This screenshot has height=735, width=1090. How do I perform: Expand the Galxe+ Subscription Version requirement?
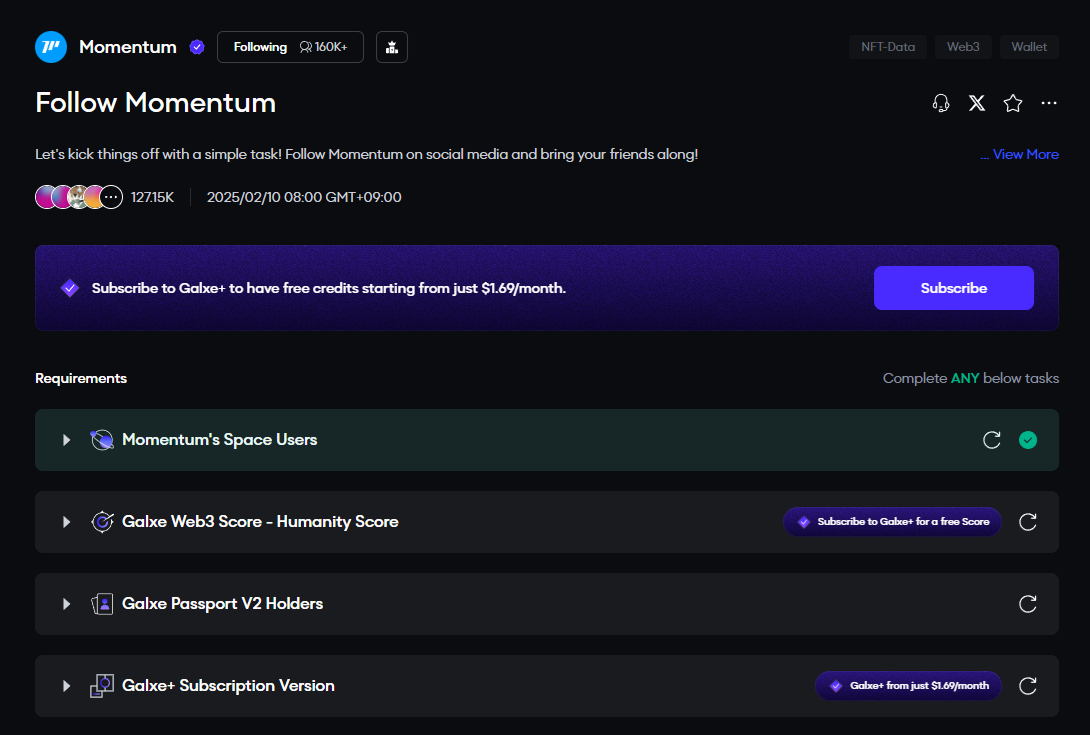pos(66,686)
